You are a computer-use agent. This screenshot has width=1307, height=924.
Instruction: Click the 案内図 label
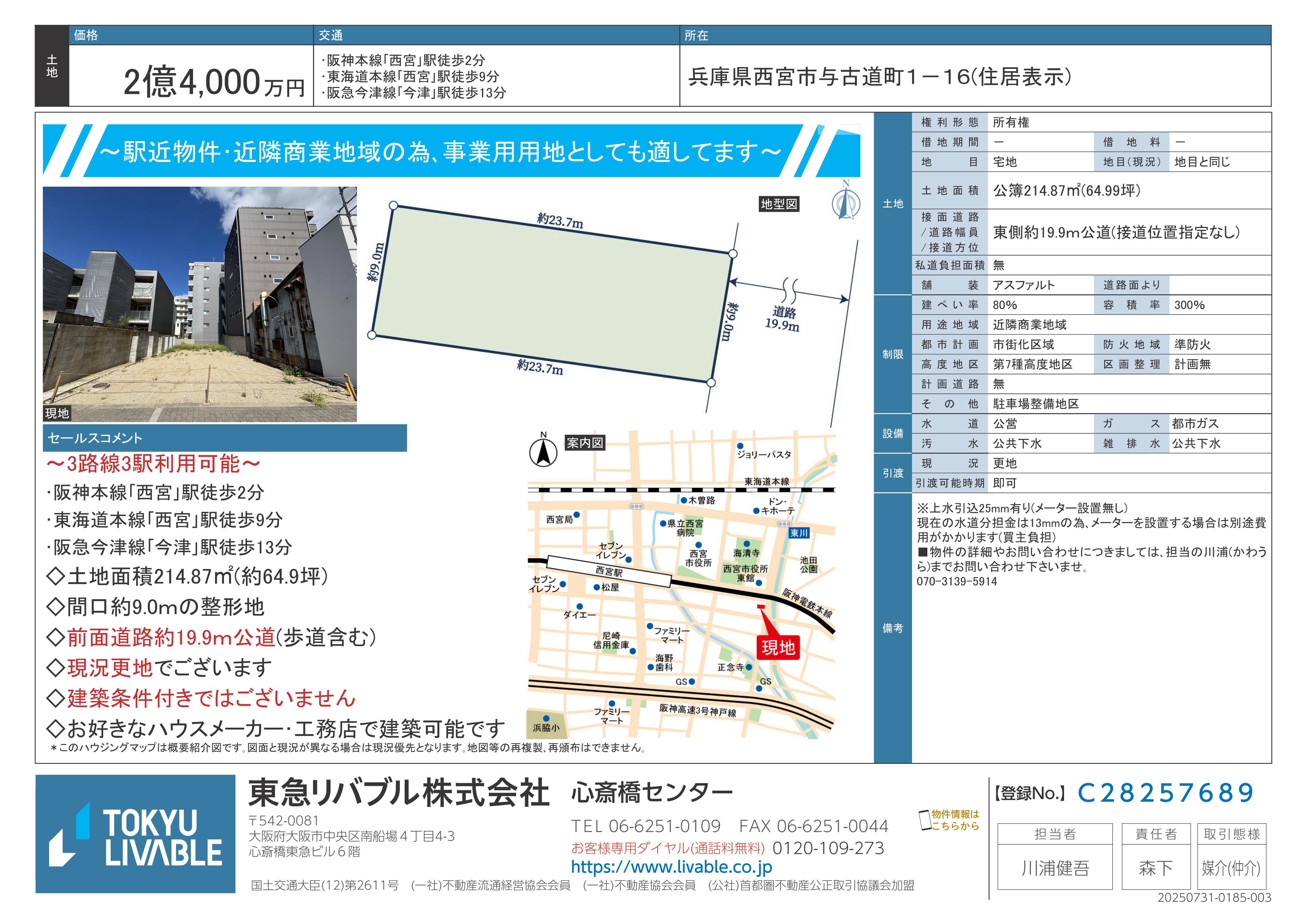tap(585, 442)
